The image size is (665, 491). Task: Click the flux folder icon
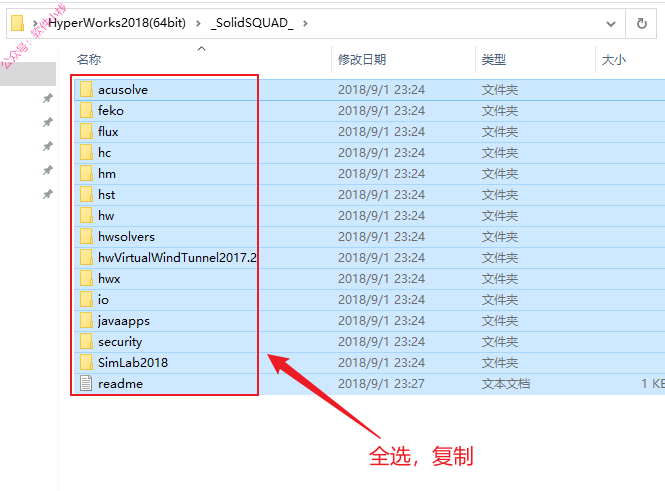87,131
